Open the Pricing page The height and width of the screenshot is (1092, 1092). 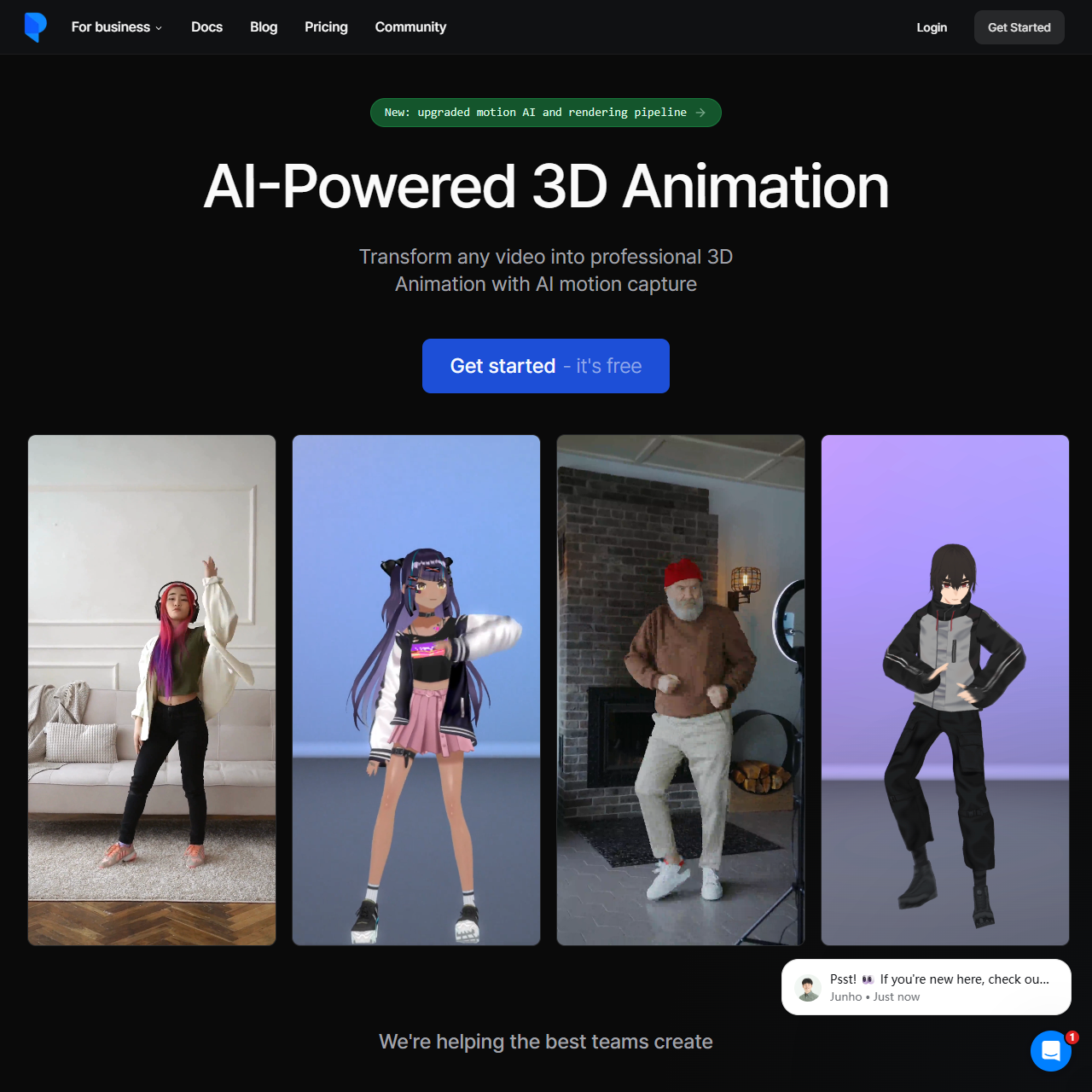pyautogui.click(x=326, y=27)
